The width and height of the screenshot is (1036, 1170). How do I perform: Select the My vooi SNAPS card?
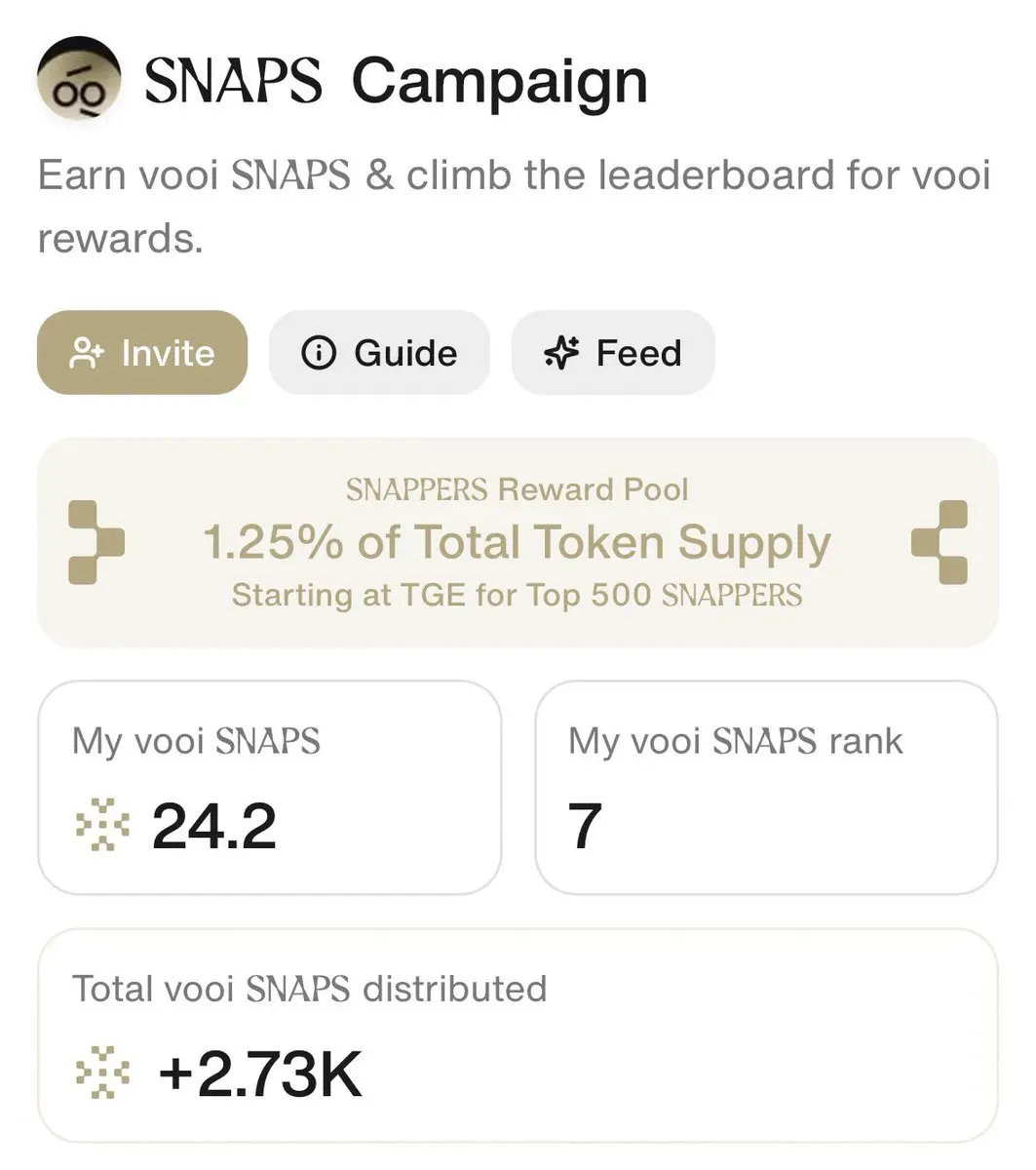[x=269, y=787]
